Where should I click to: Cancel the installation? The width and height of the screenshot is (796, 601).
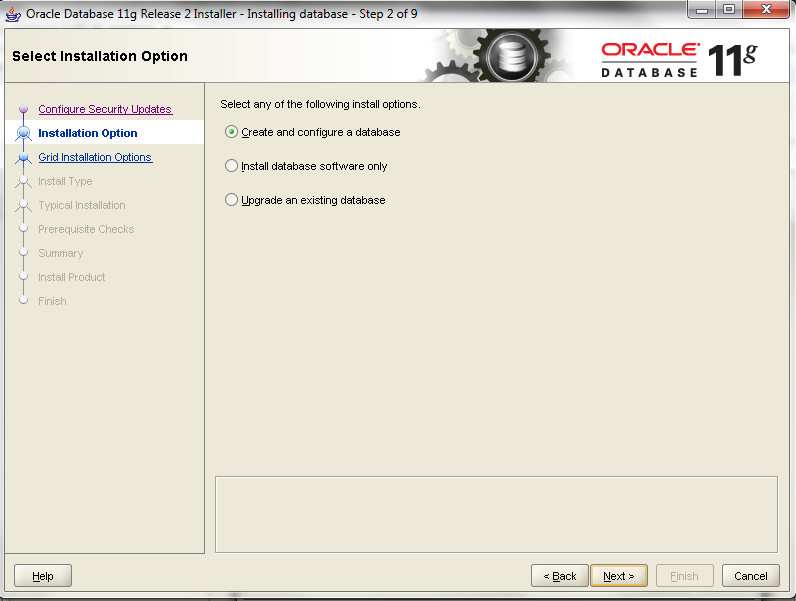coord(750,576)
